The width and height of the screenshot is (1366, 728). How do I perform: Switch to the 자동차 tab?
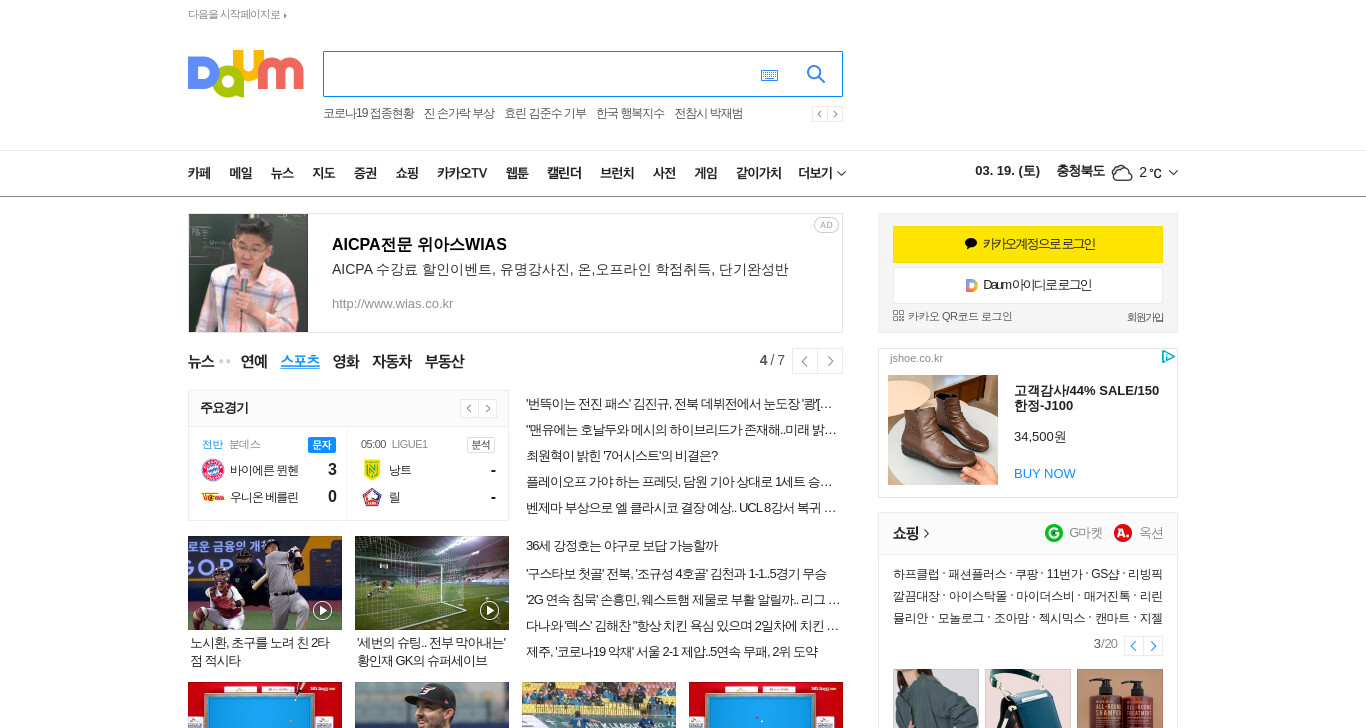click(x=392, y=361)
